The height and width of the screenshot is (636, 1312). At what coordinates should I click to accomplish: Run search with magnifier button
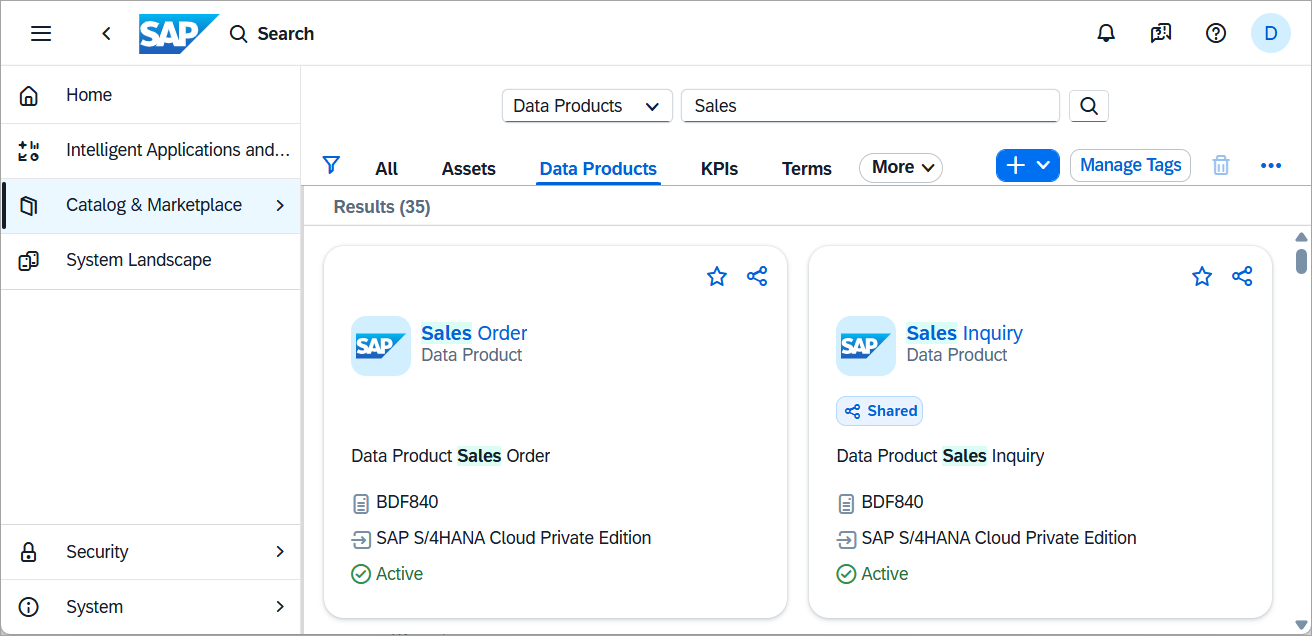coord(1089,106)
